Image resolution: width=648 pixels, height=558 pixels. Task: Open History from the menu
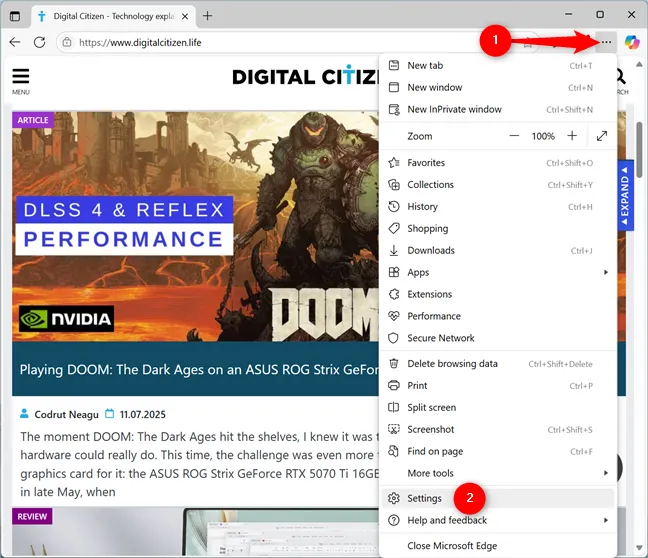click(x=497, y=206)
